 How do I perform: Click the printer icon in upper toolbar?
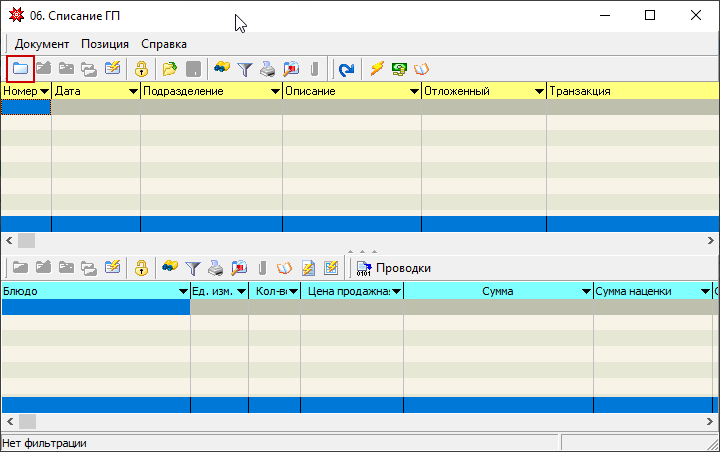268,69
